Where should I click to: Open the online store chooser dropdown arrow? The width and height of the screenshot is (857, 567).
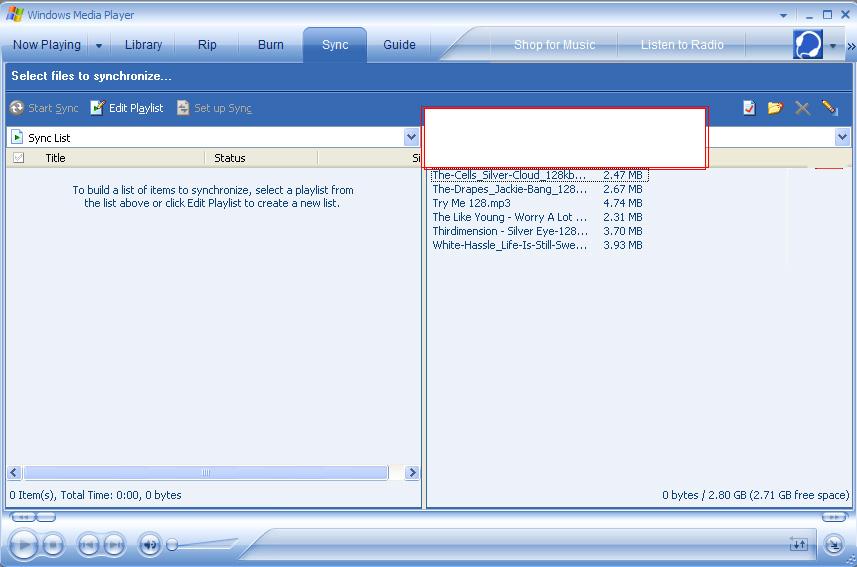833,46
